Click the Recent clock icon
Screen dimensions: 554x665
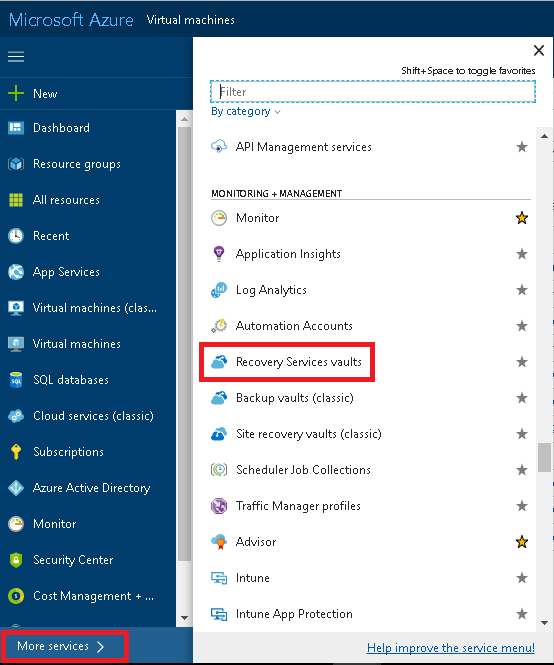click(x=16, y=236)
